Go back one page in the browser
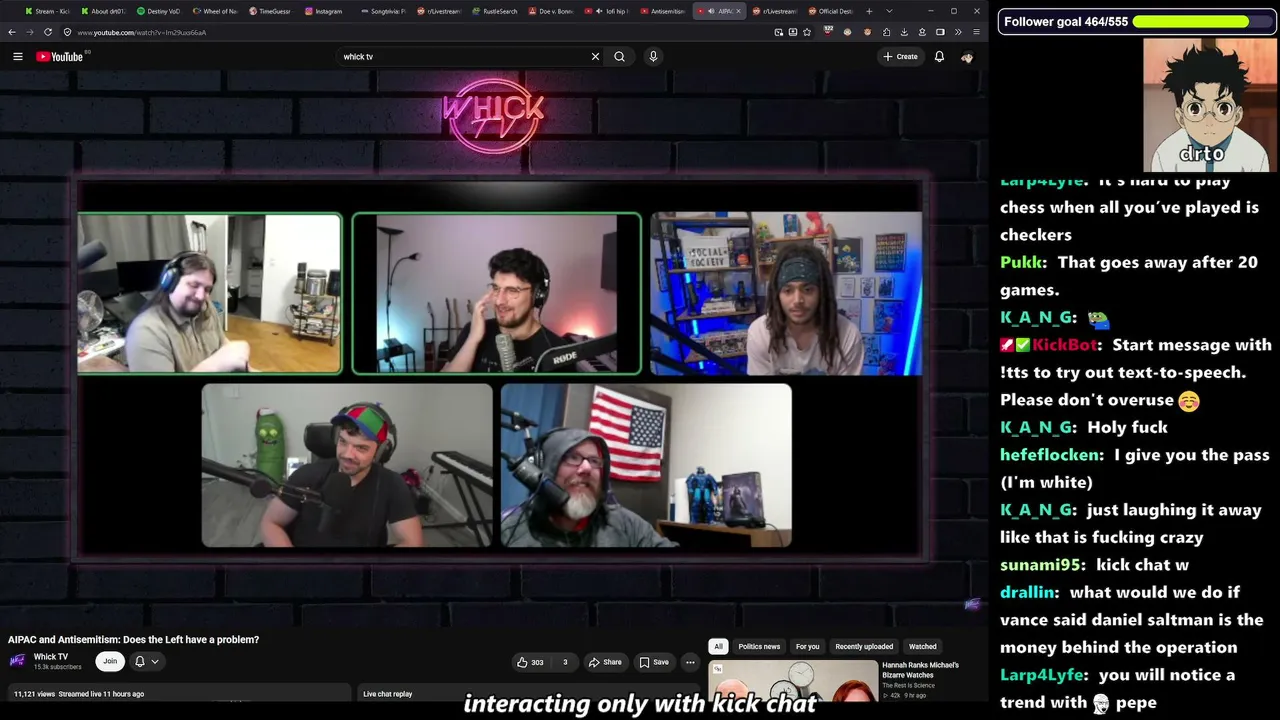Viewport: 1280px width, 720px height. (12, 32)
